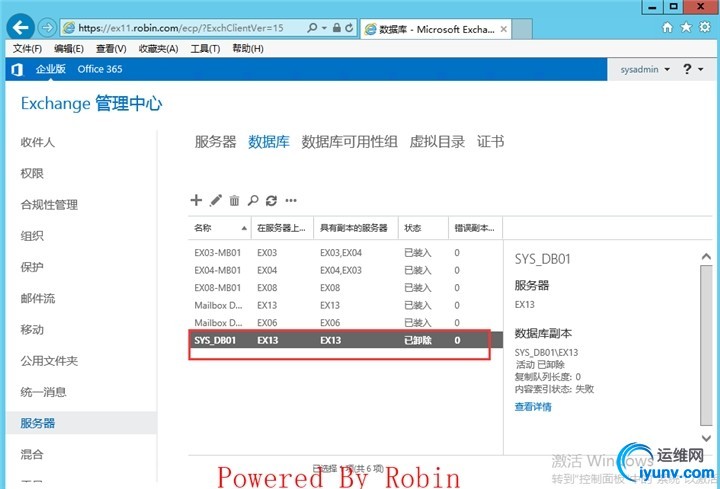Click the 在服务器上... column header
The image size is (720, 489).
[282, 228]
